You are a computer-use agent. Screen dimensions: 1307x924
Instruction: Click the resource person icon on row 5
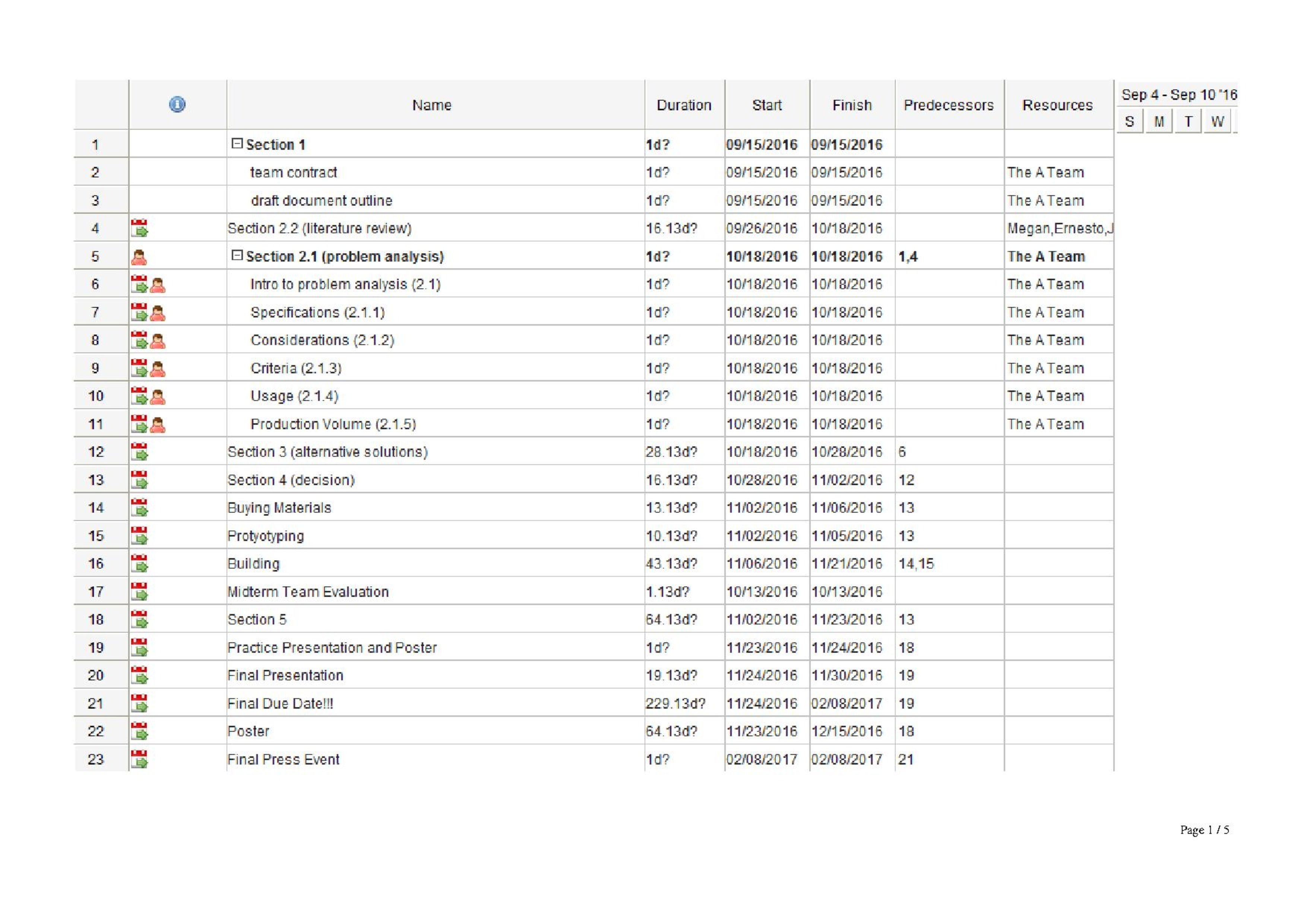point(139,257)
